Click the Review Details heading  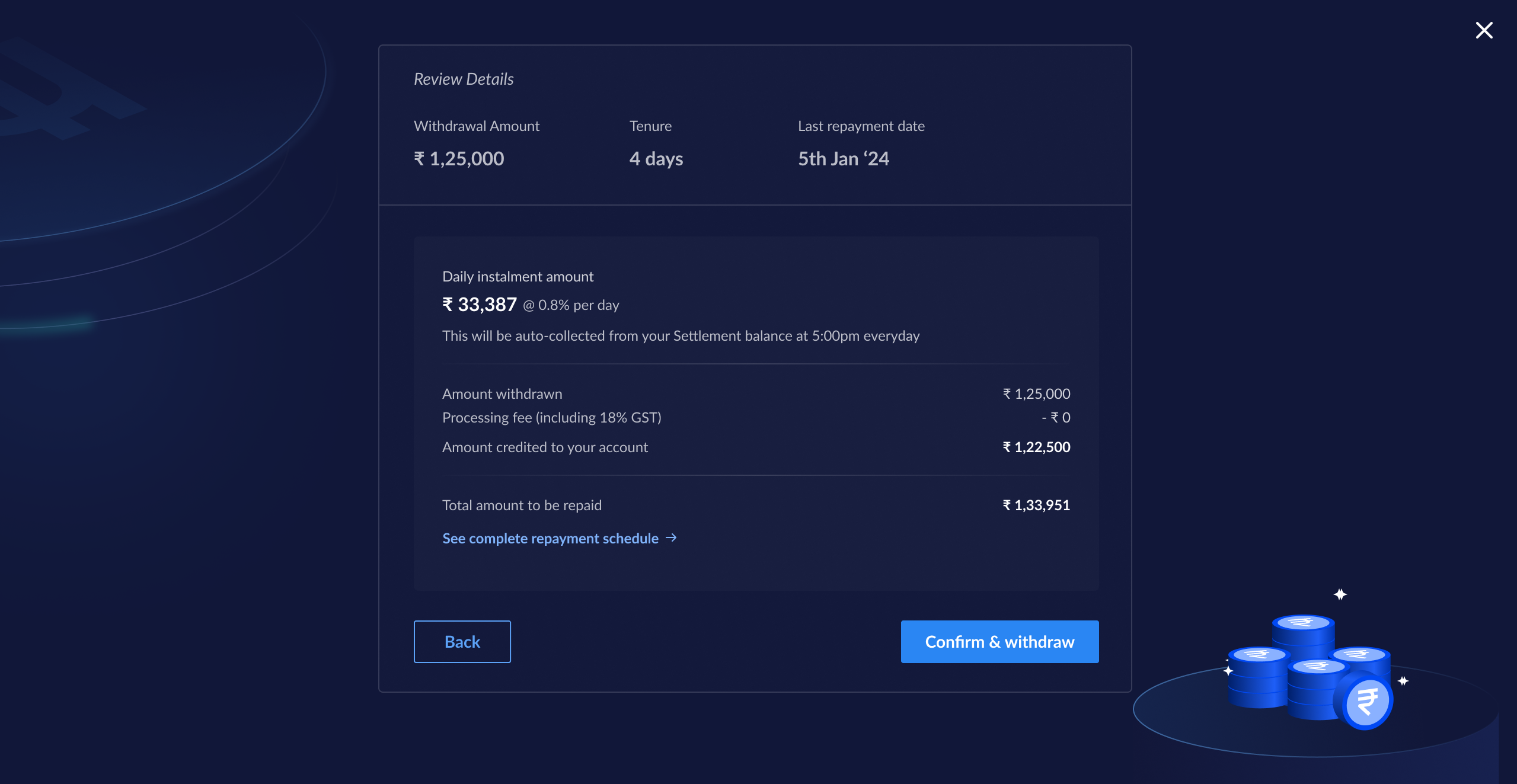[x=464, y=79]
